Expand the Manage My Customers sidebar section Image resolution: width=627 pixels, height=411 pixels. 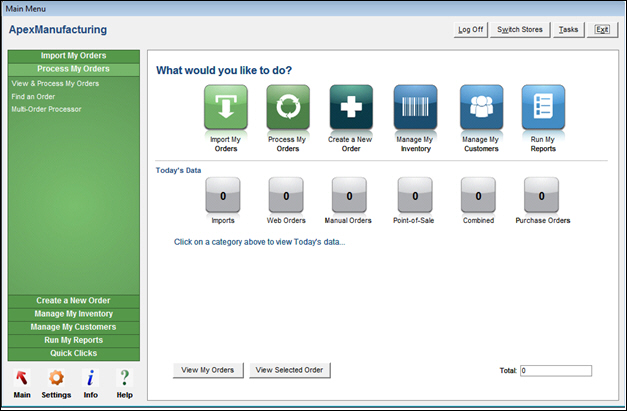74,327
